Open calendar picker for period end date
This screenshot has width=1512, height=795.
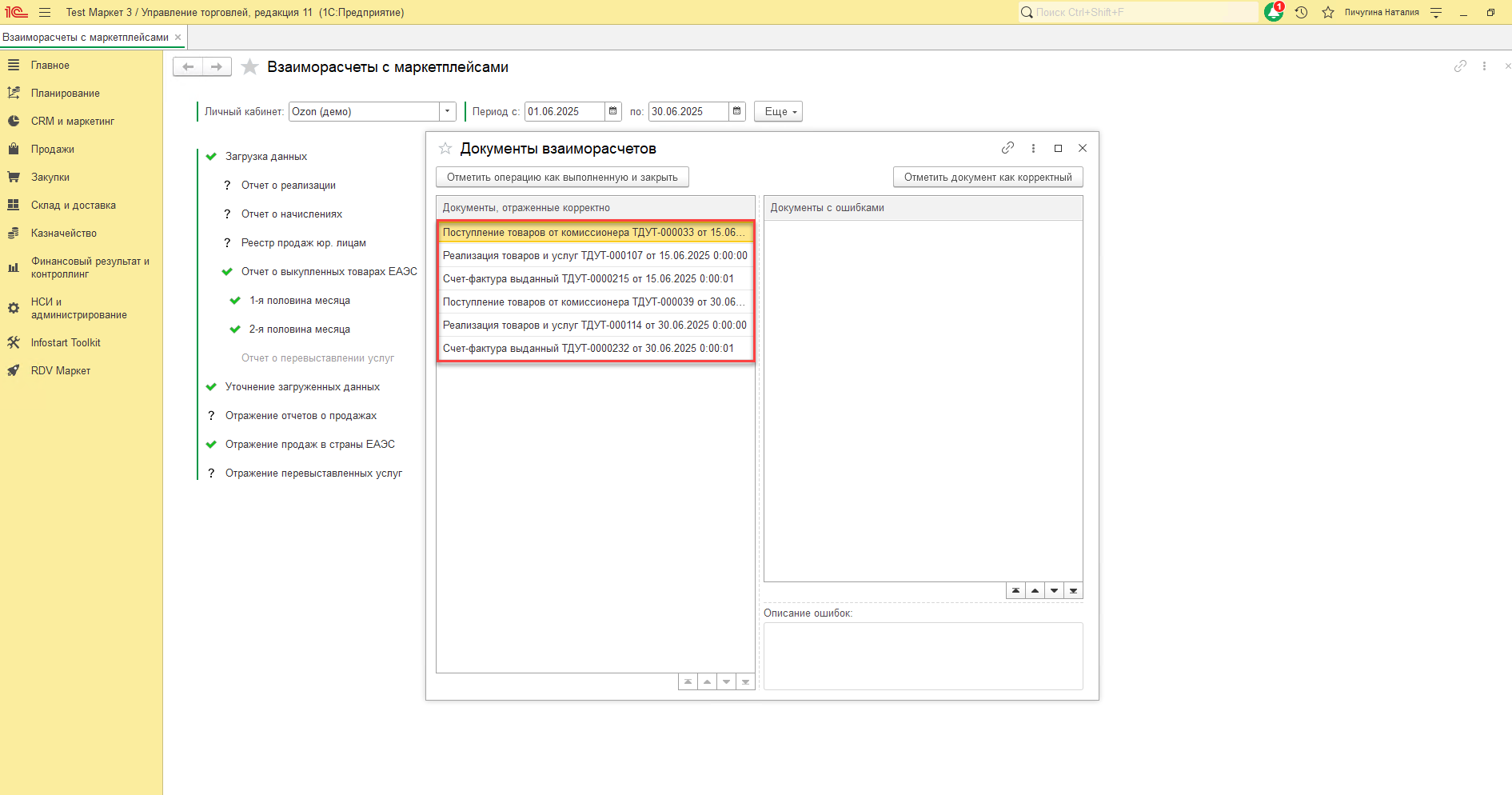[737, 111]
